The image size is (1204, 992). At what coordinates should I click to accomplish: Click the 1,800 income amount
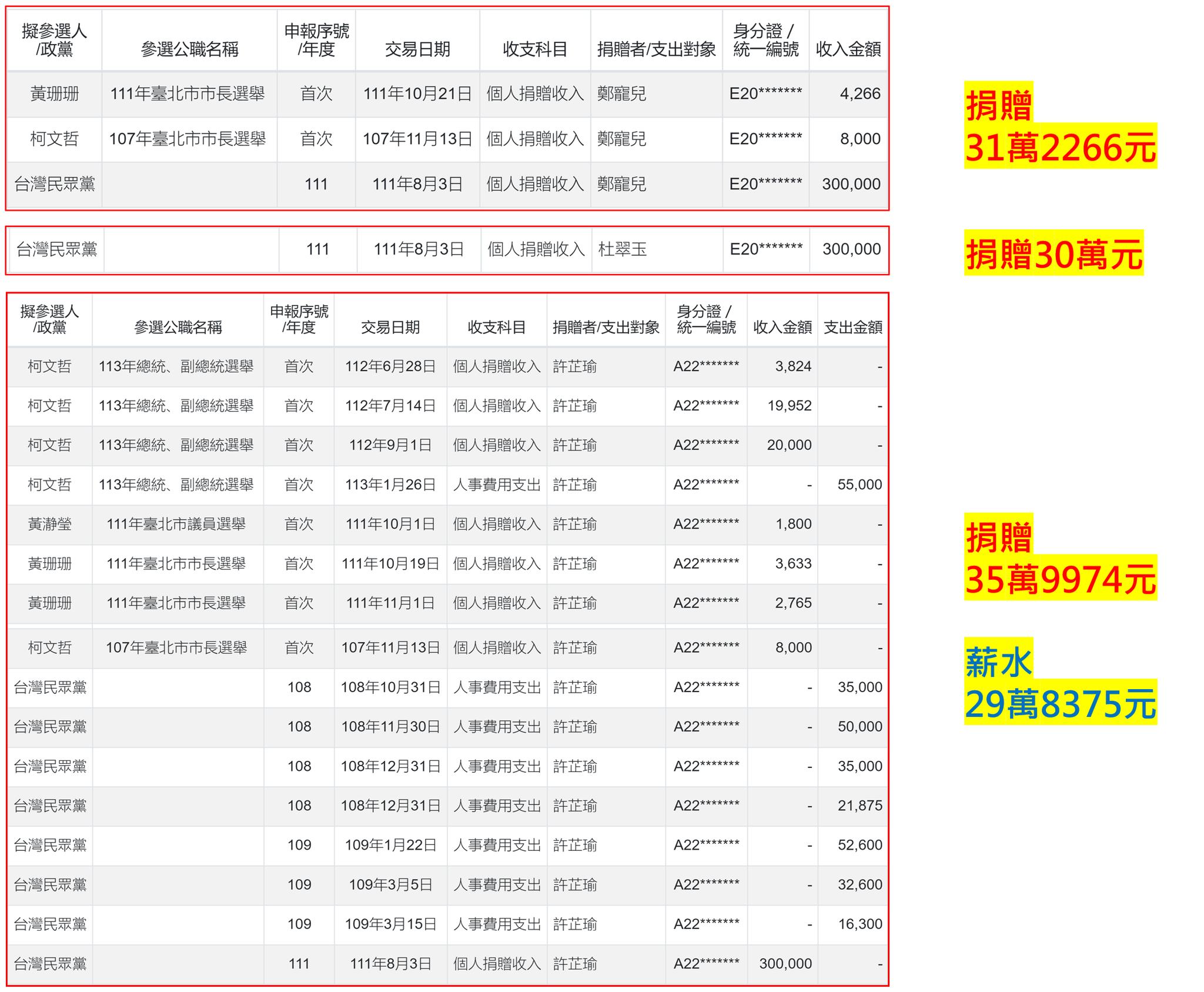point(793,524)
